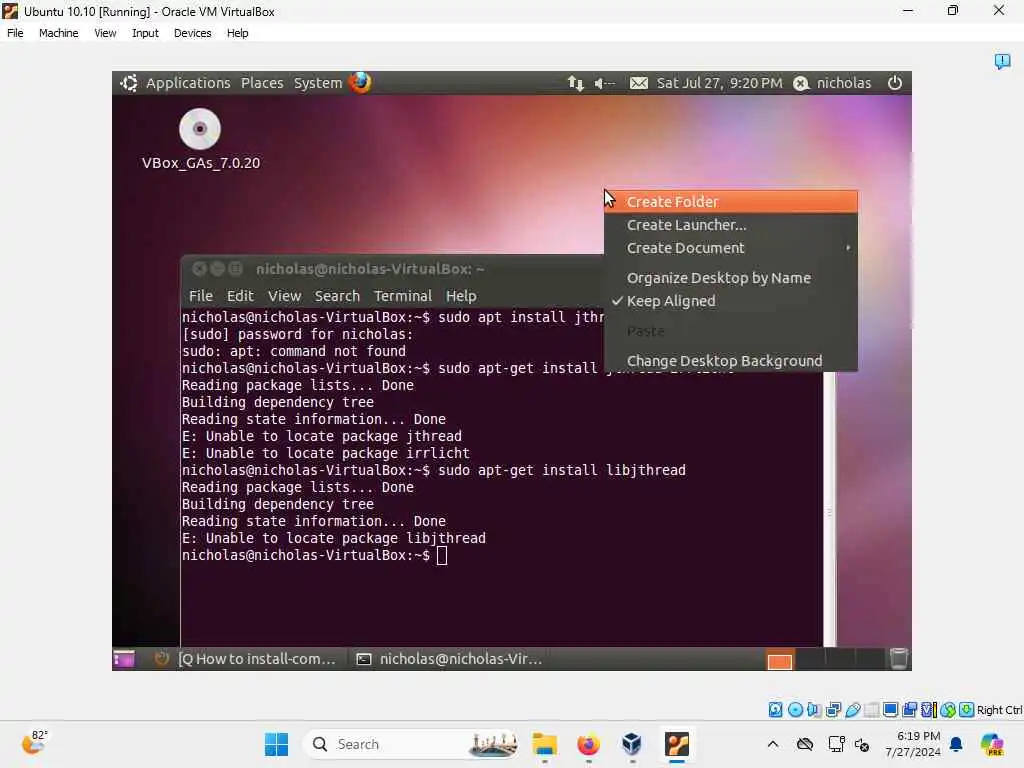
Task: Click the network connection arrows indicator
Action: click(575, 83)
